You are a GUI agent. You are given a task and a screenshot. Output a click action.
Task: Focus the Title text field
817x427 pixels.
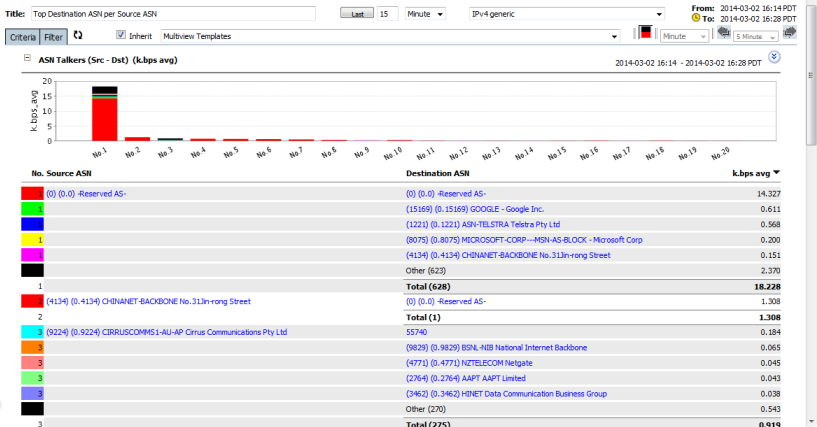174,14
